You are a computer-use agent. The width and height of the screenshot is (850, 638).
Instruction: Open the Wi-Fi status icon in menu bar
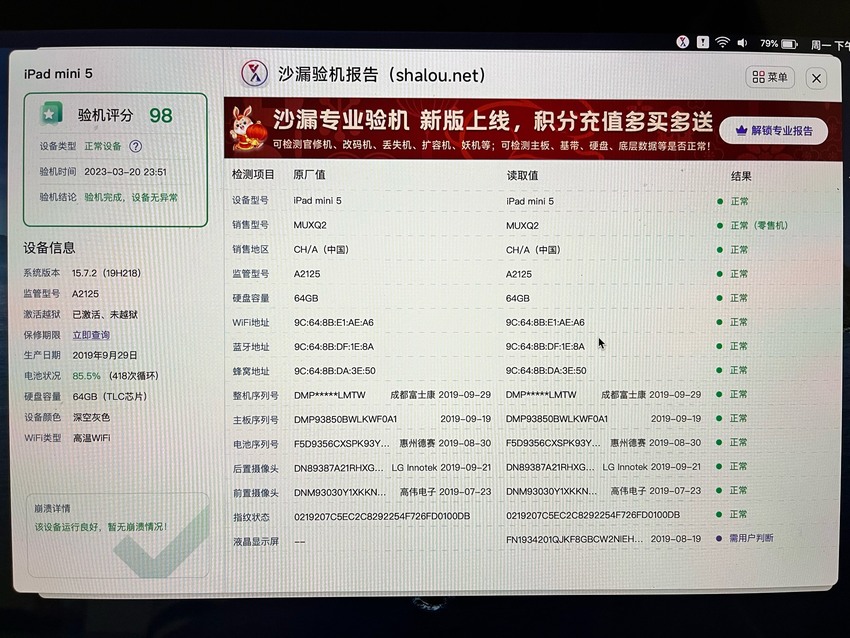722,42
